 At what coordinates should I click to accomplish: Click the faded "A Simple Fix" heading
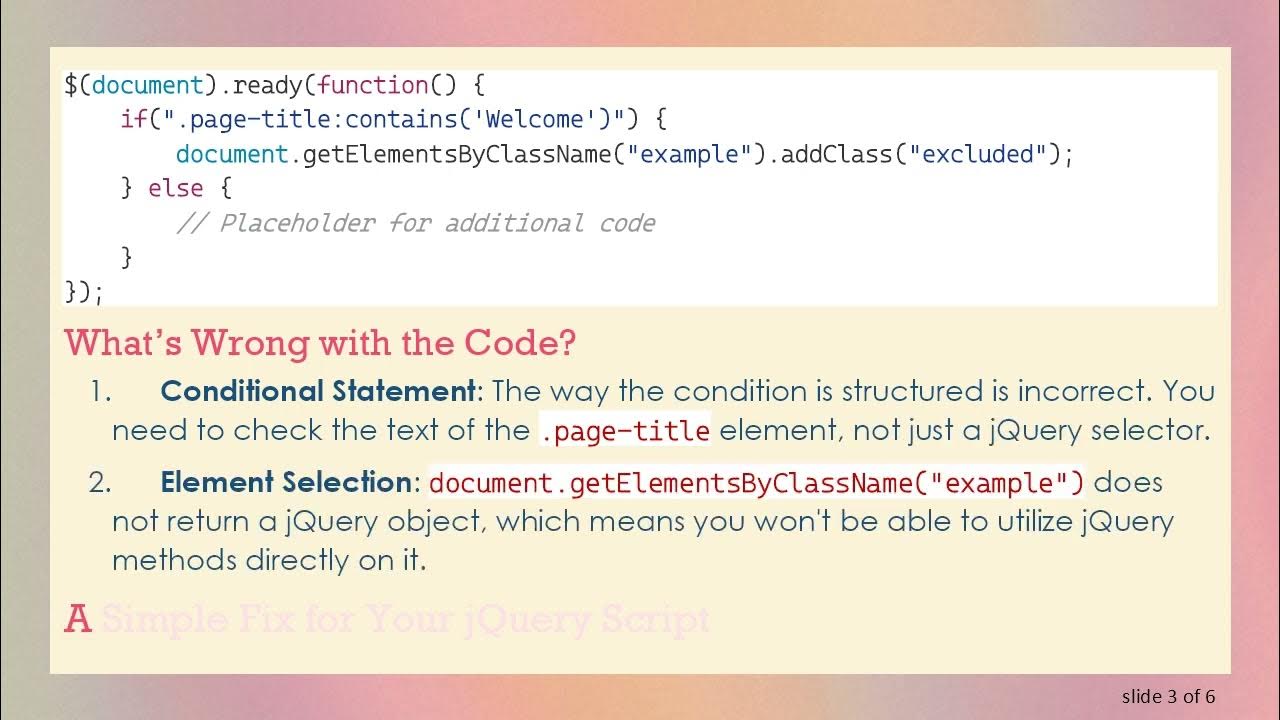click(387, 620)
